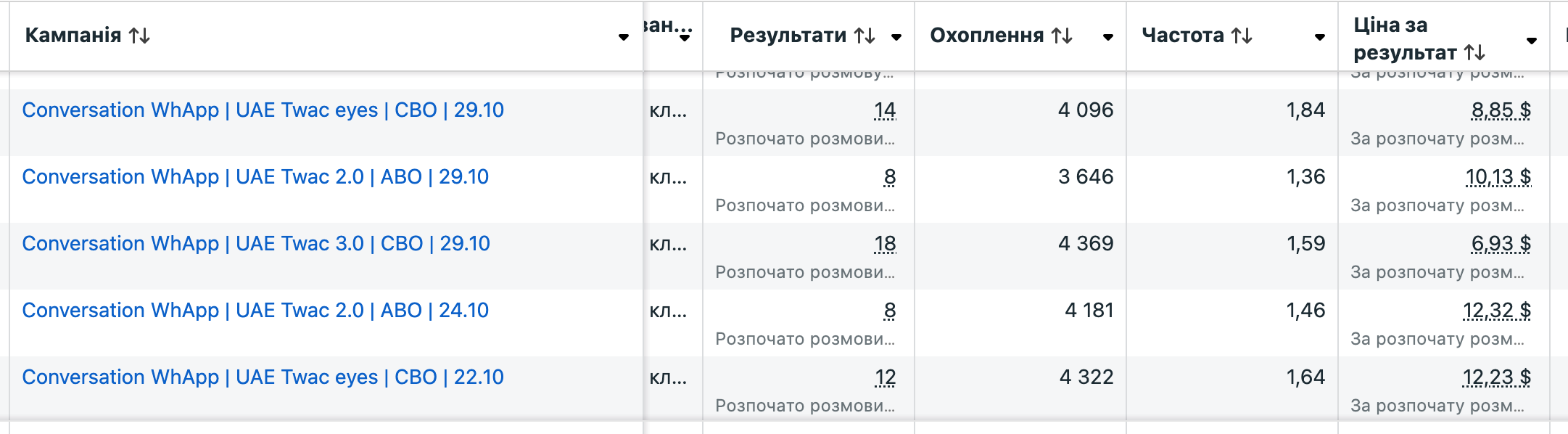The image size is (1568, 434).
Task: Open the Кампанія column options dropdown
Action: point(624,38)
